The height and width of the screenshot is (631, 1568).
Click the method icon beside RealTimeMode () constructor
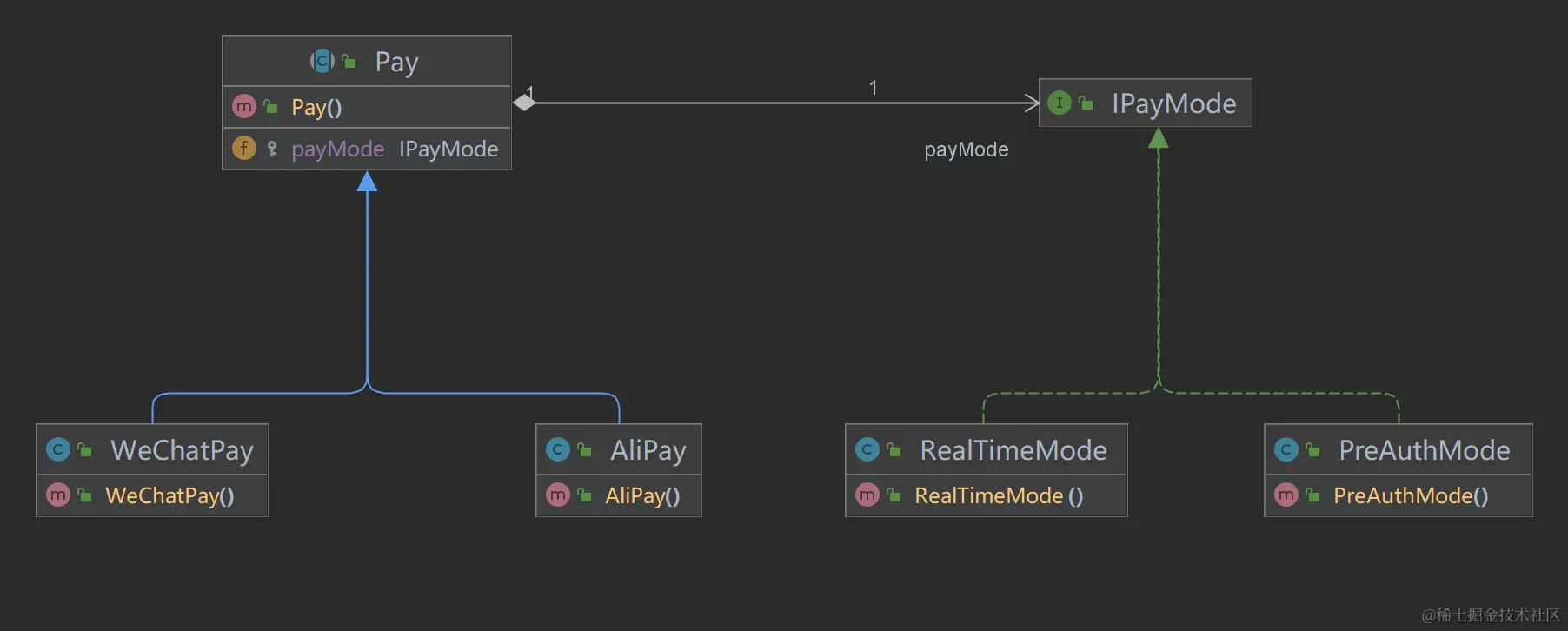(x=867, y=495)
